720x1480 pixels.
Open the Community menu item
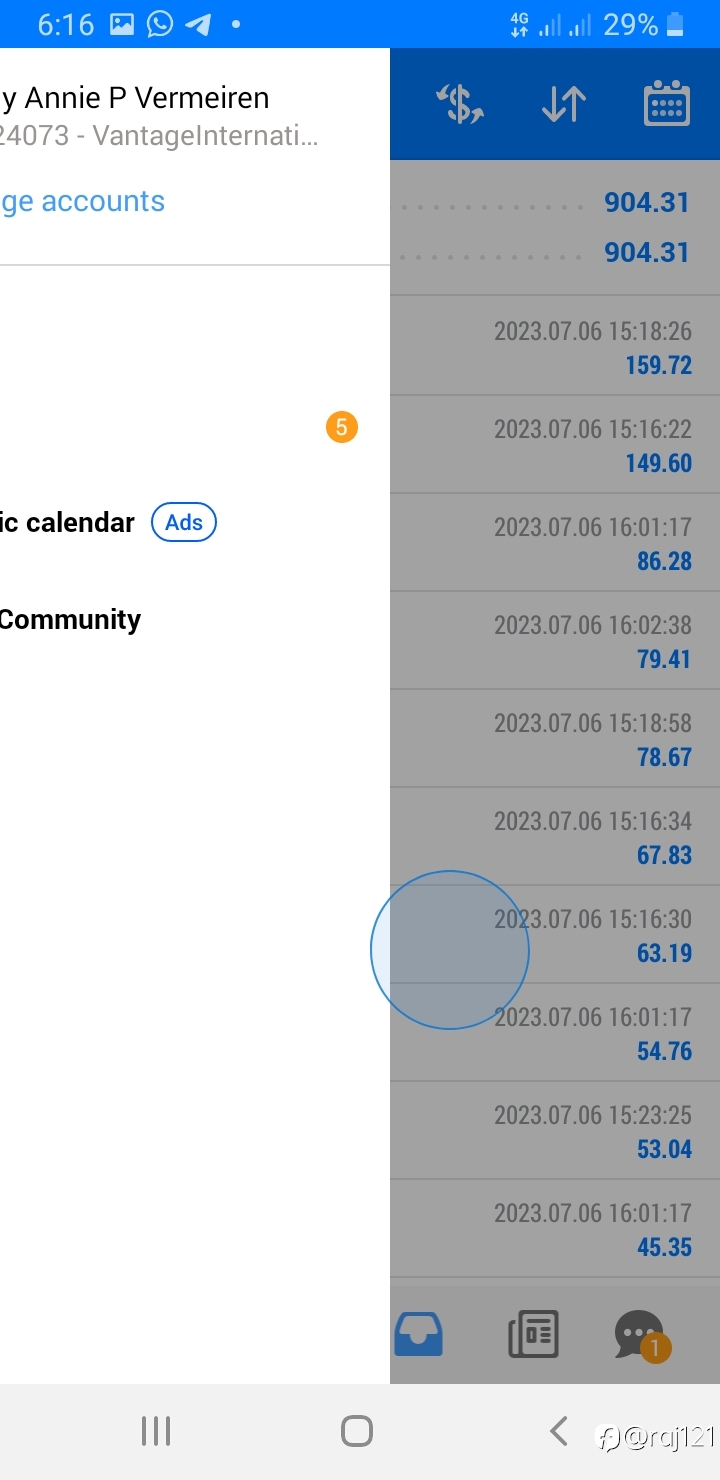(70, 619)
